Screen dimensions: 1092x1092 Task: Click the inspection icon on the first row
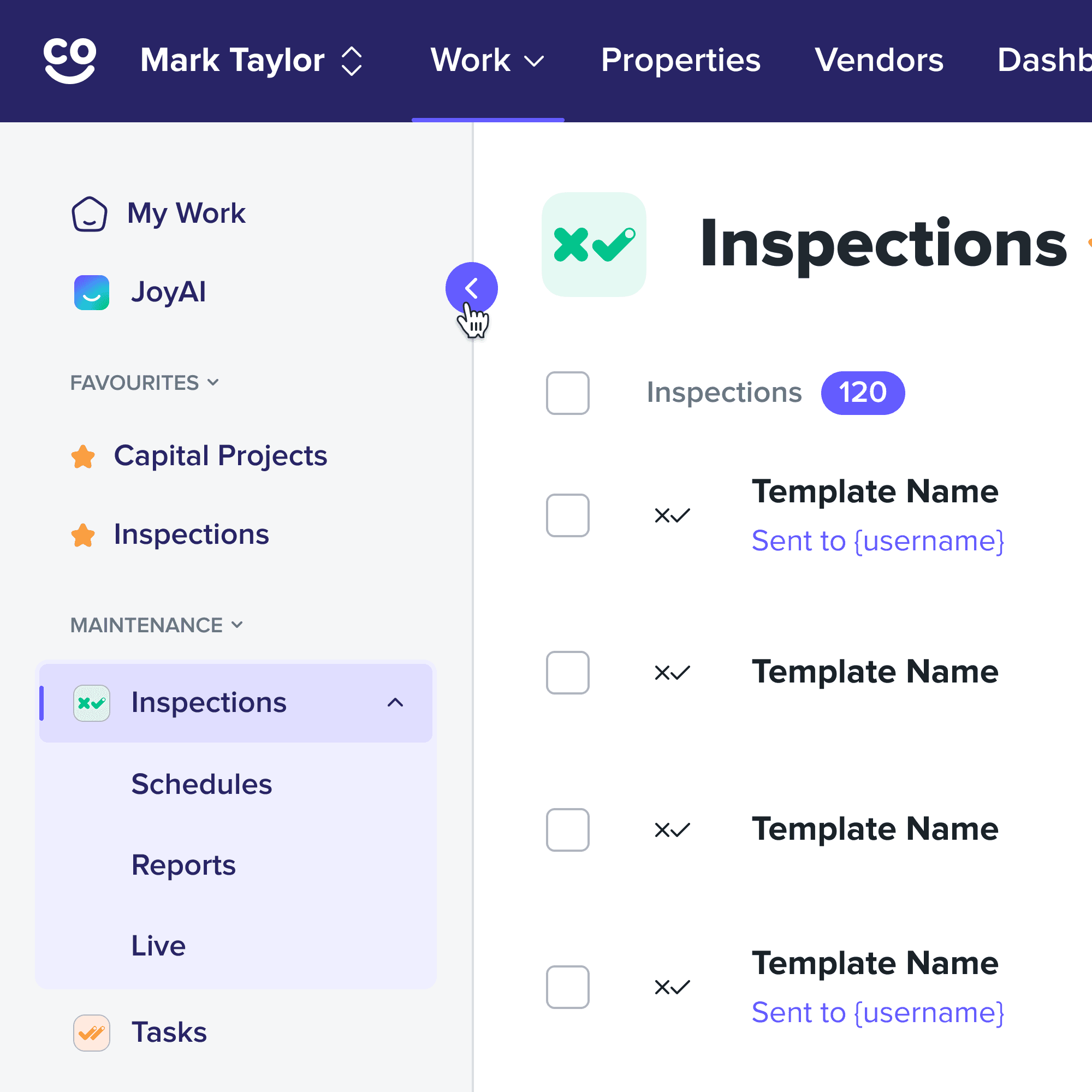pos(672,515)
